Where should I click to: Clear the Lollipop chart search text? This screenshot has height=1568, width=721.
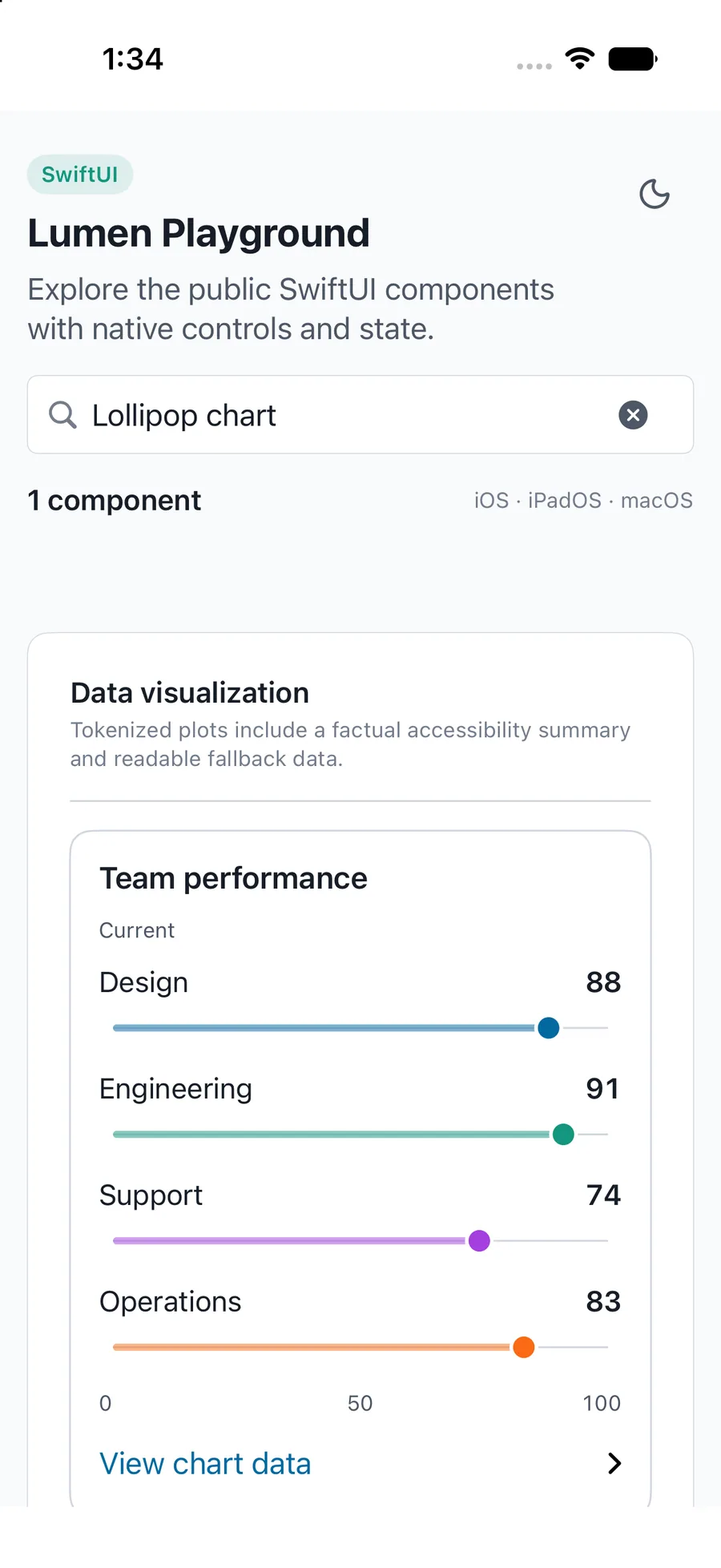coord(633,415)
